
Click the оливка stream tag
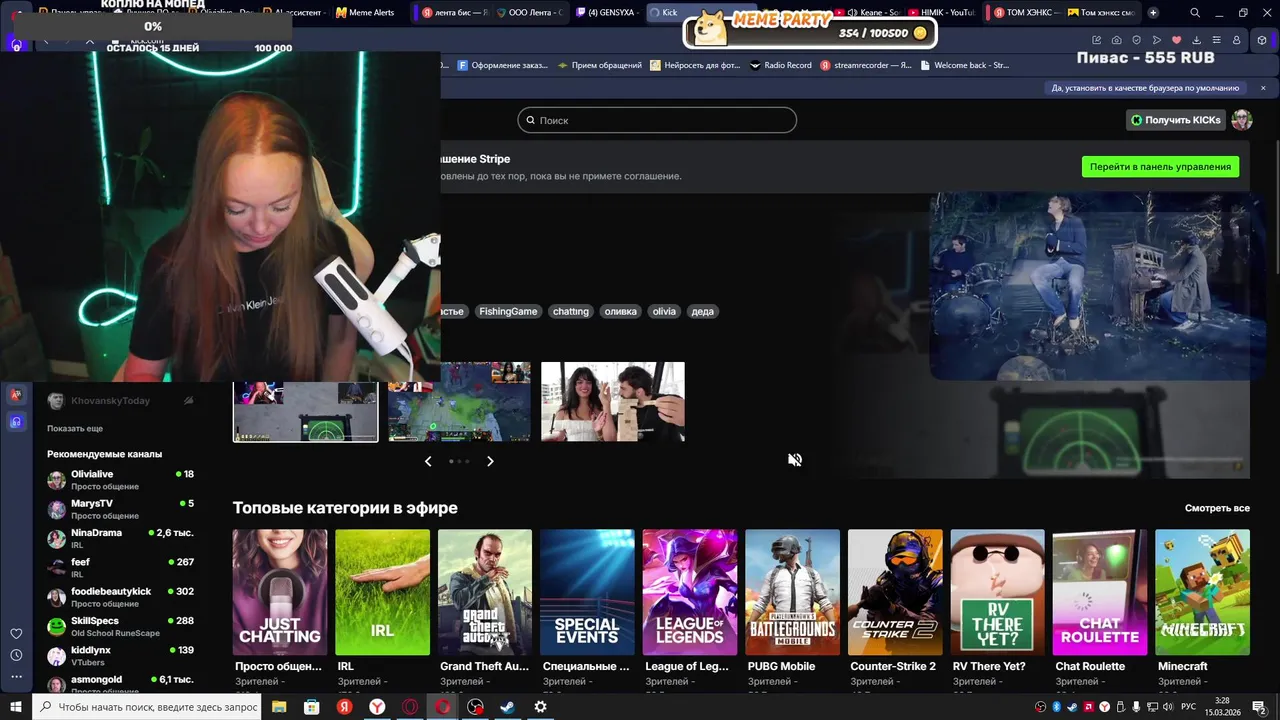(620, 311)
